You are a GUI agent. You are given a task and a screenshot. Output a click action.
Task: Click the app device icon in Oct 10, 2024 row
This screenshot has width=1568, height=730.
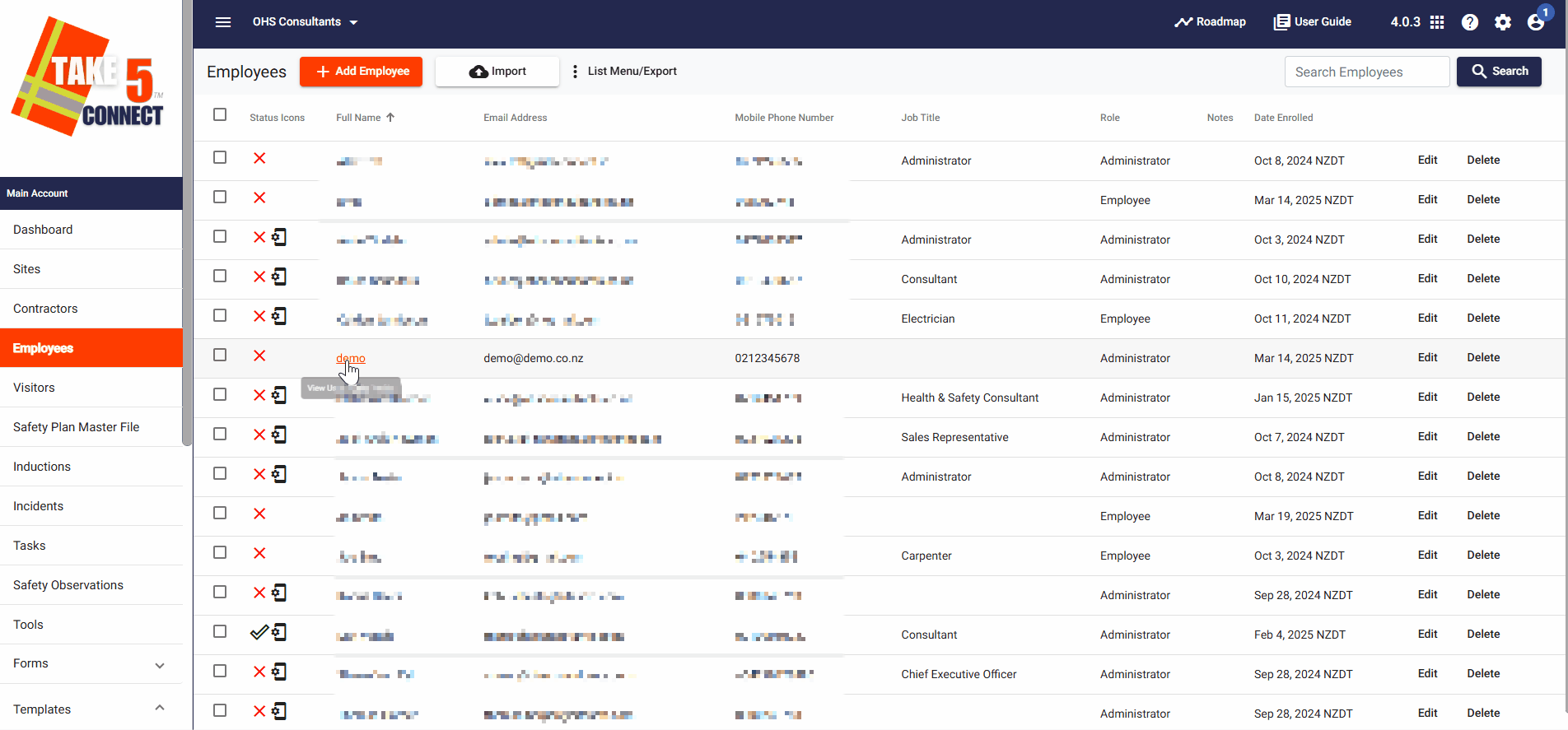(280, 277)
